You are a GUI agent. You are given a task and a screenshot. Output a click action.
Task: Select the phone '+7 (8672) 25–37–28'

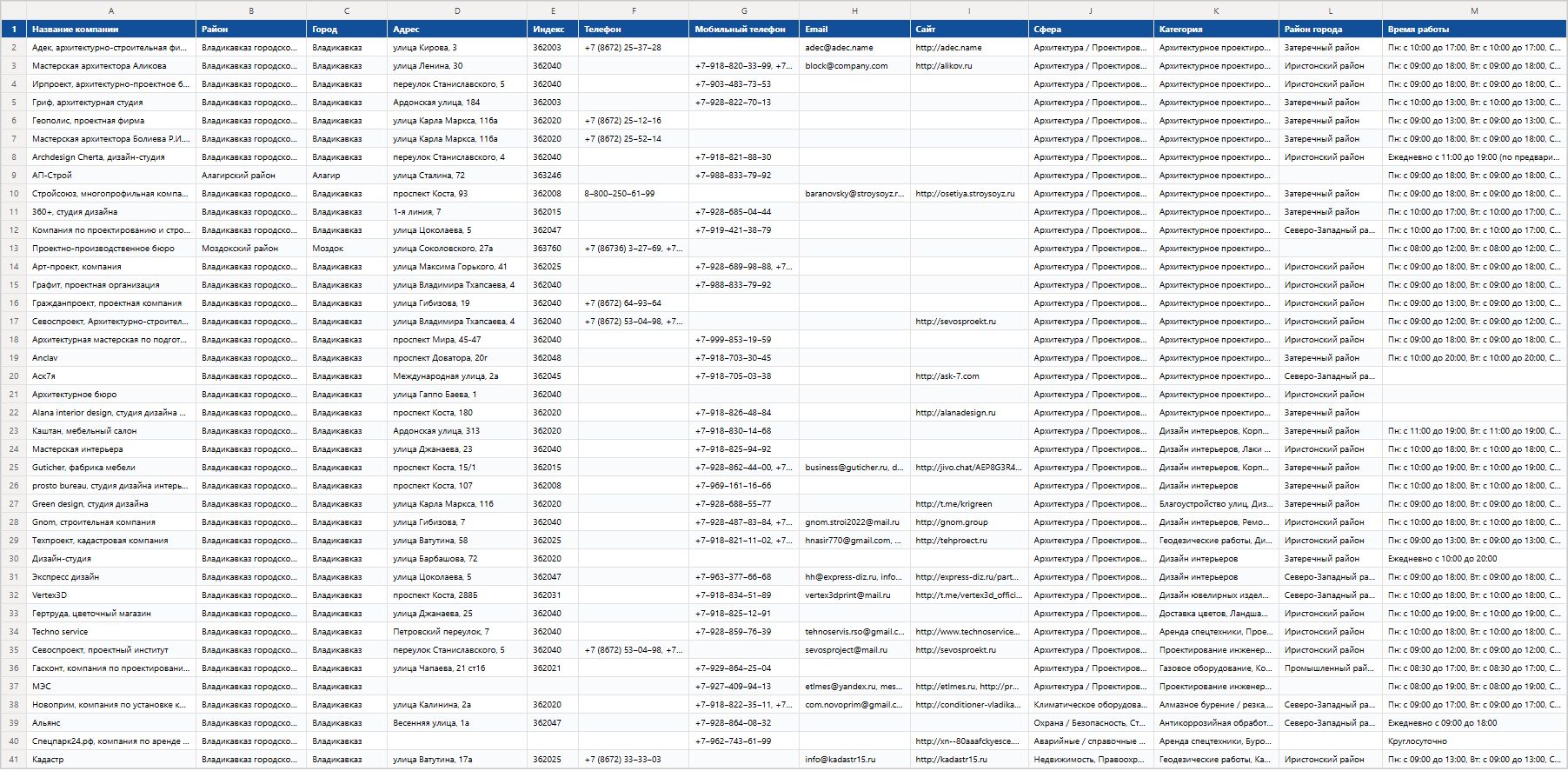pos(634,48)
